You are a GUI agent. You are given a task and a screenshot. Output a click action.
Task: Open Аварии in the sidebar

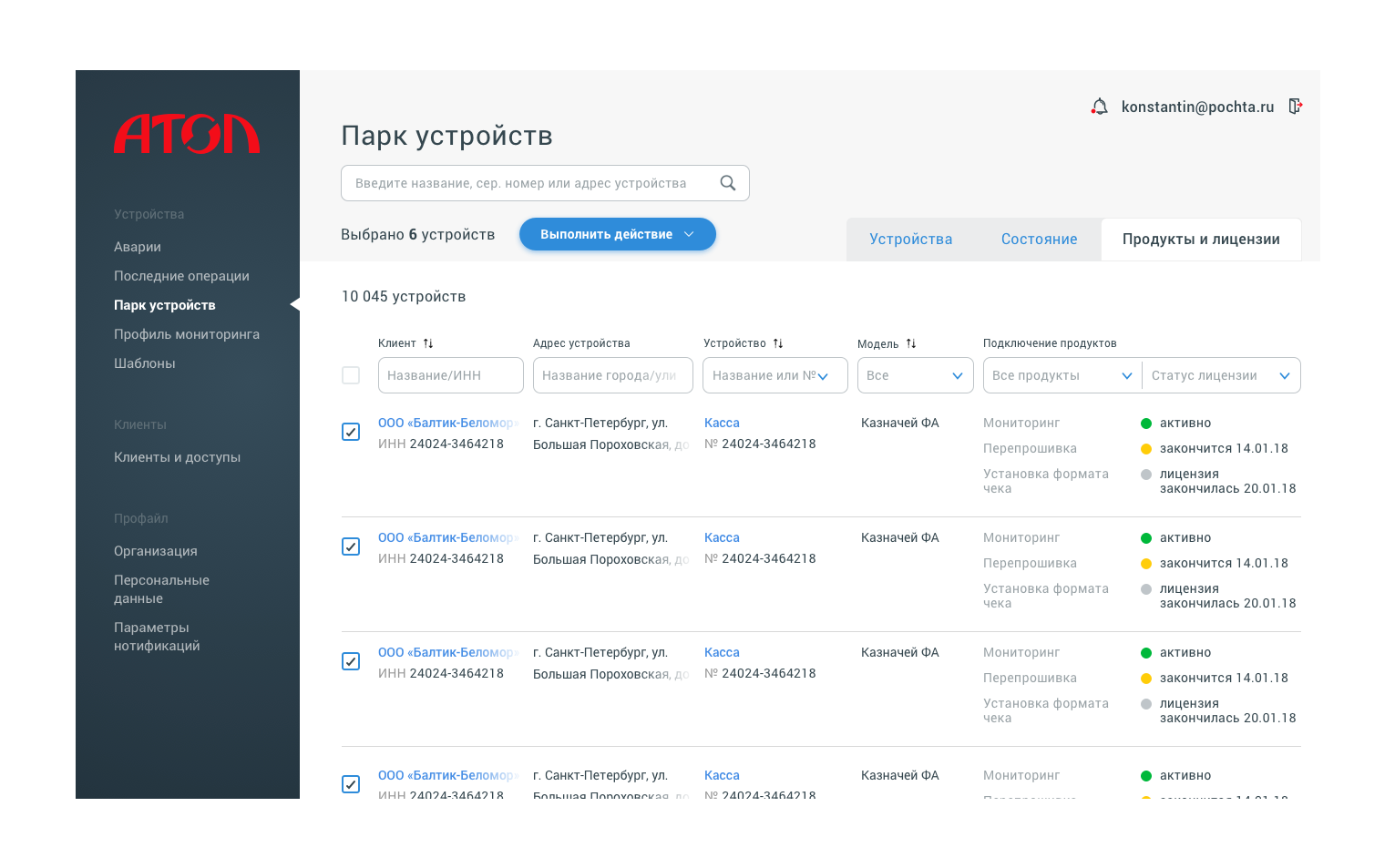click(138, 247)
